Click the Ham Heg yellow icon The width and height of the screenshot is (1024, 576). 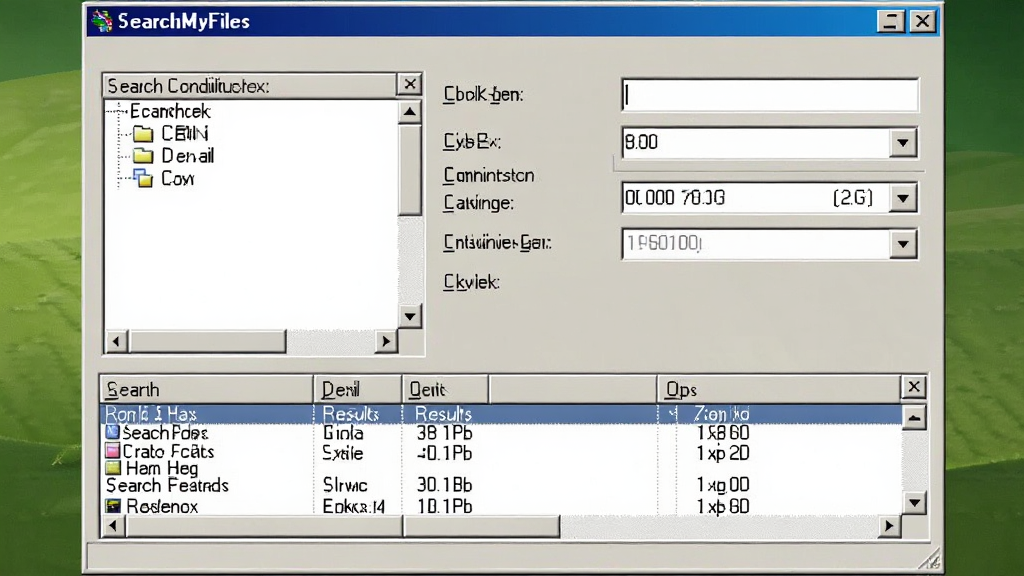(x=112, y=468)
